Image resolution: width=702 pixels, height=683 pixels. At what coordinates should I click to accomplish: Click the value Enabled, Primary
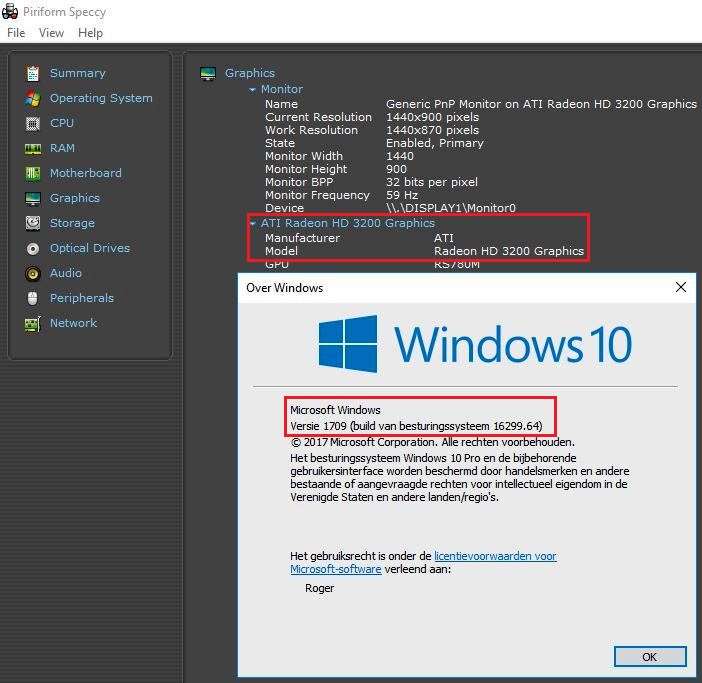pyautogui.click(x=435, y=143)
